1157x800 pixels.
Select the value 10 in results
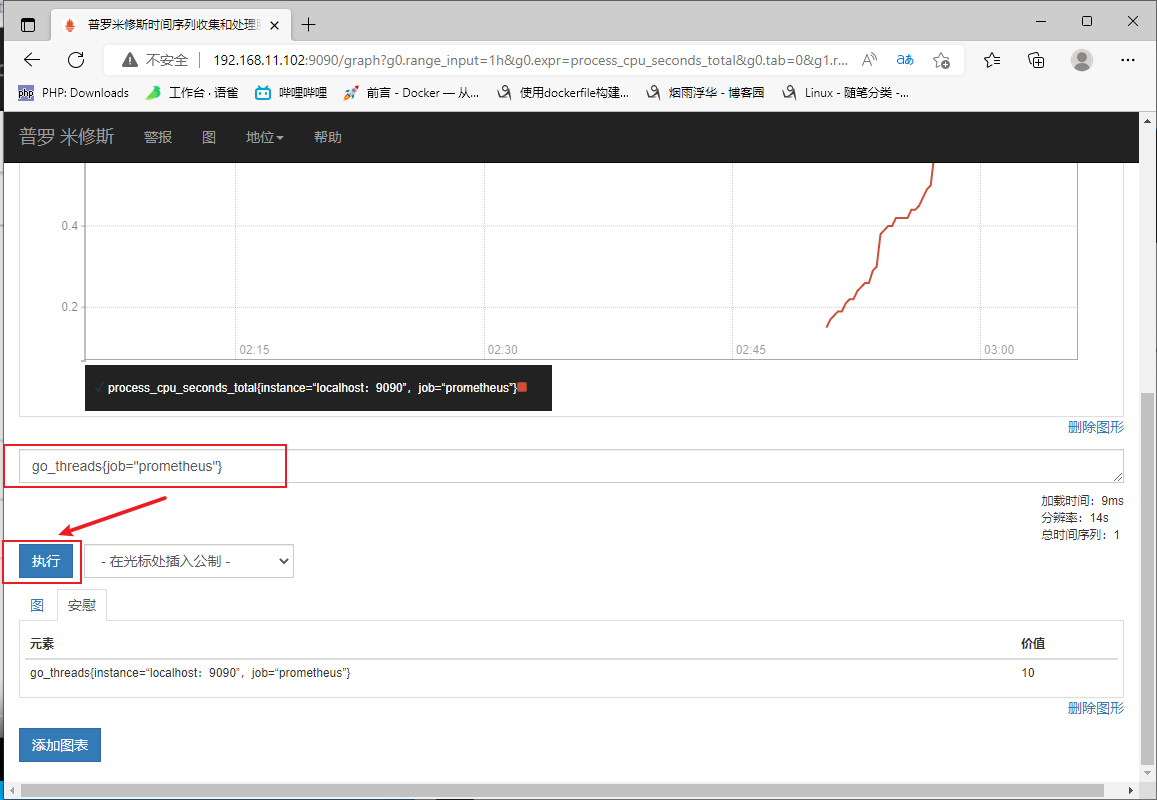point(1028,672)
